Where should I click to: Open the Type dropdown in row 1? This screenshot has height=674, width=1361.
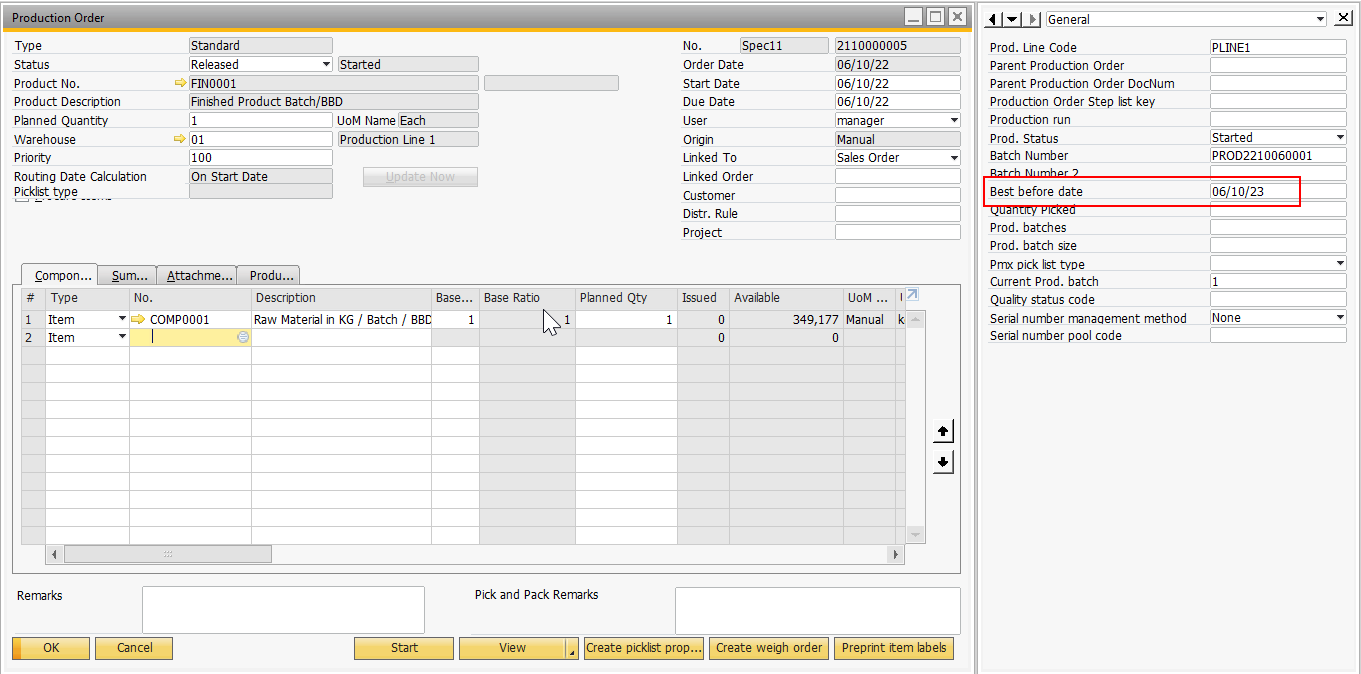tap(122, 319)
